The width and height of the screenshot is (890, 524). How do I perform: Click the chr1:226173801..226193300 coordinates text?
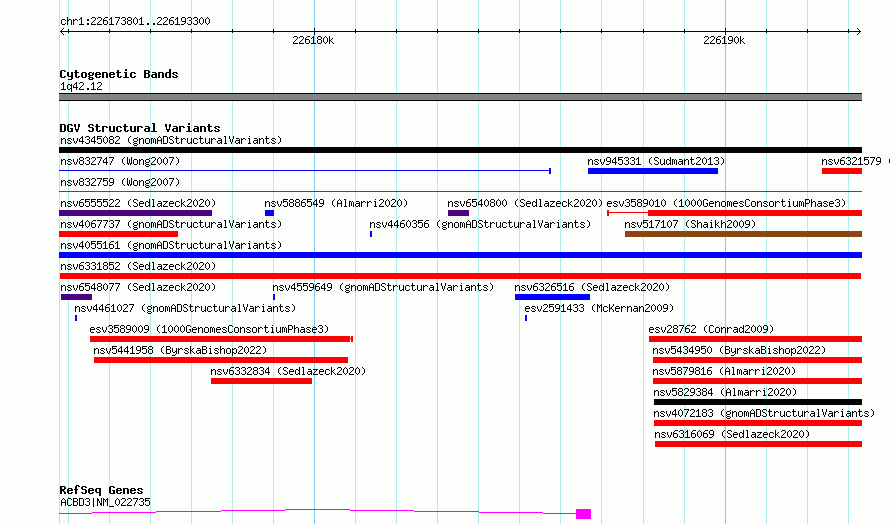[x=135, y=21]
